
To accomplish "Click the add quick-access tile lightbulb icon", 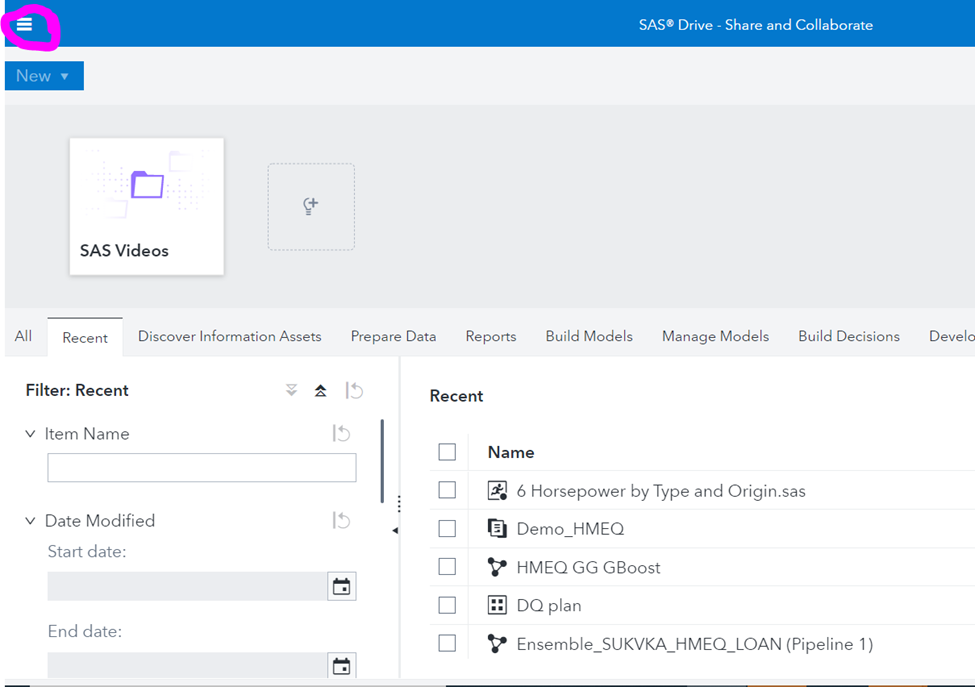I will point(310,206).
